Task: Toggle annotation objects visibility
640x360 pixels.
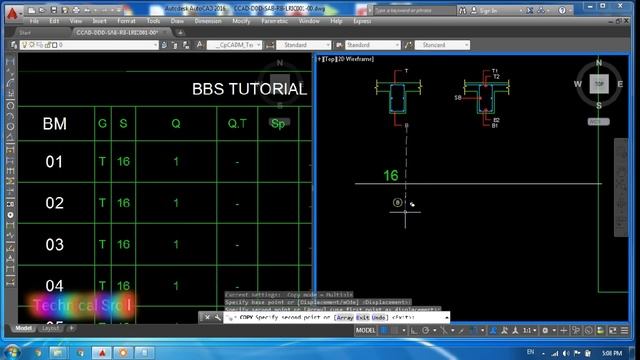Action: [x=493, y=331]
